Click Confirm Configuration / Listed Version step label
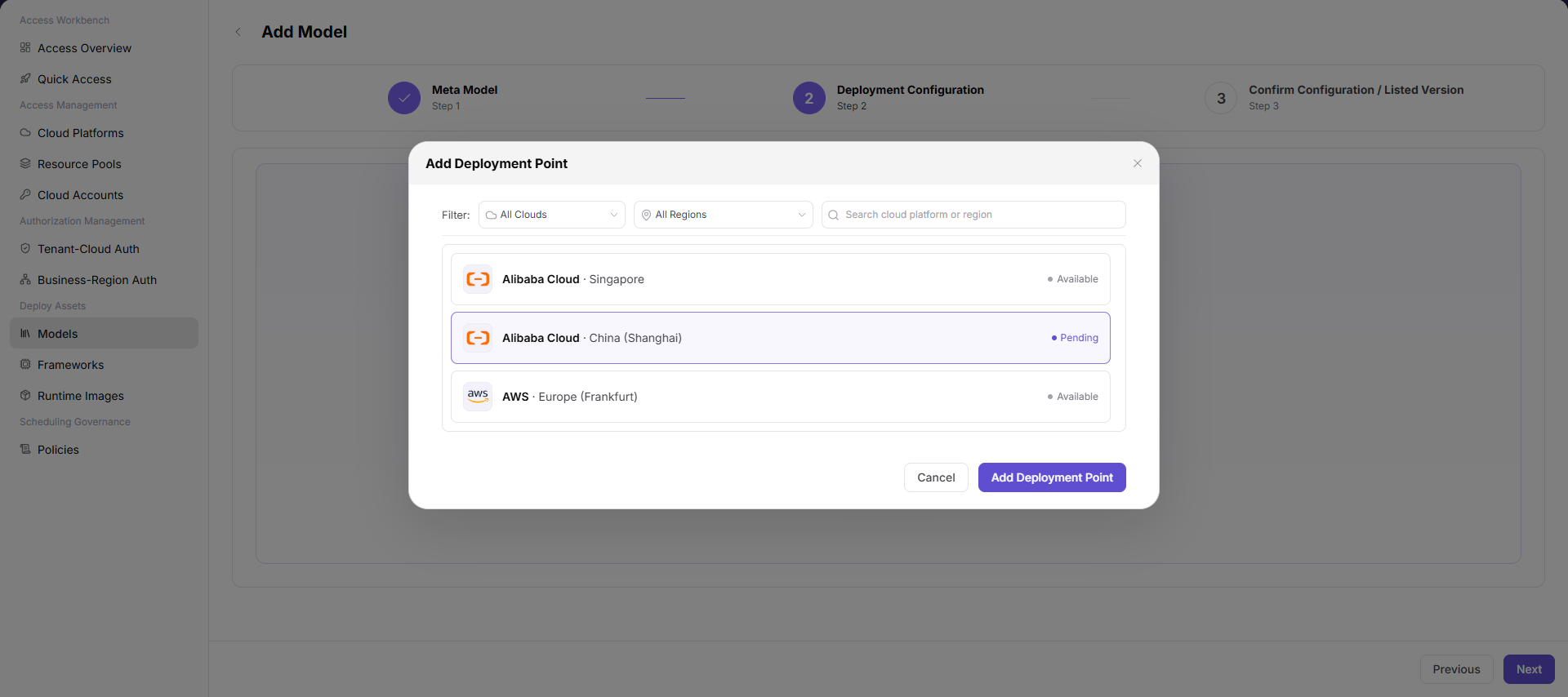Image resolution: width=1568 pixels, height=697 pixels. [x=1356, y=90]
